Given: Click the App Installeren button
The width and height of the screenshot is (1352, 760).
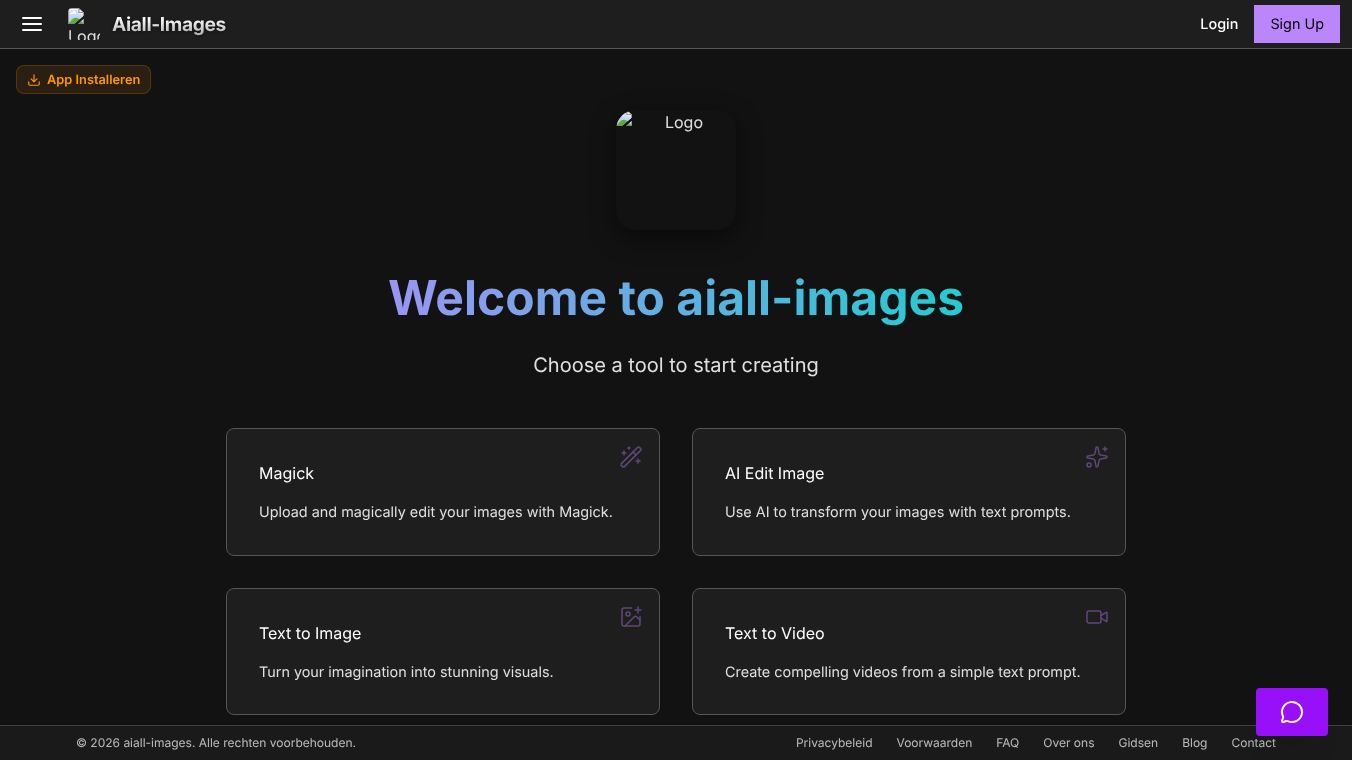Looking at the screenshot, I should click(x=83, y=79).
